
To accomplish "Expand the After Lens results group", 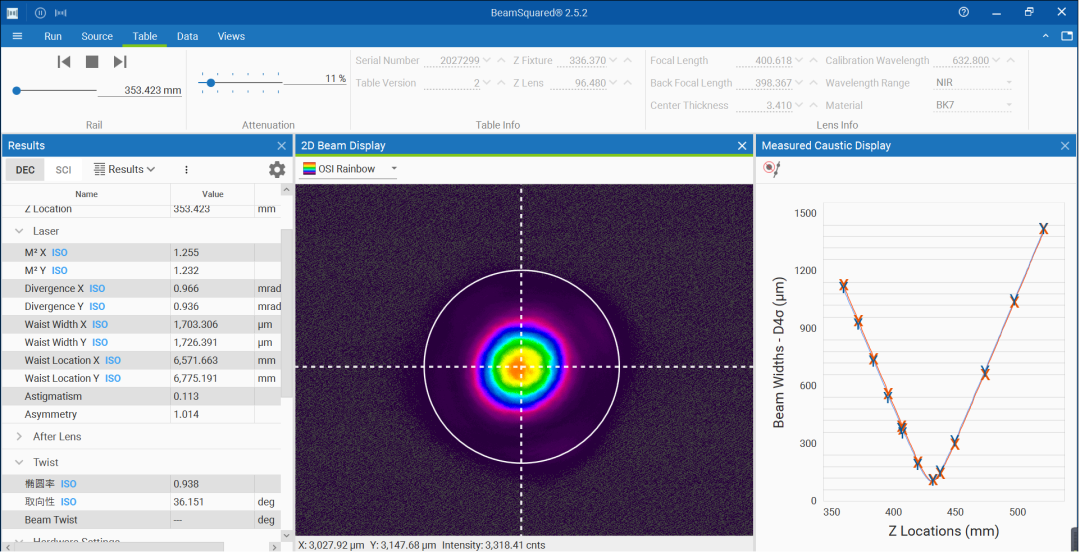I will tap(19, 437).
